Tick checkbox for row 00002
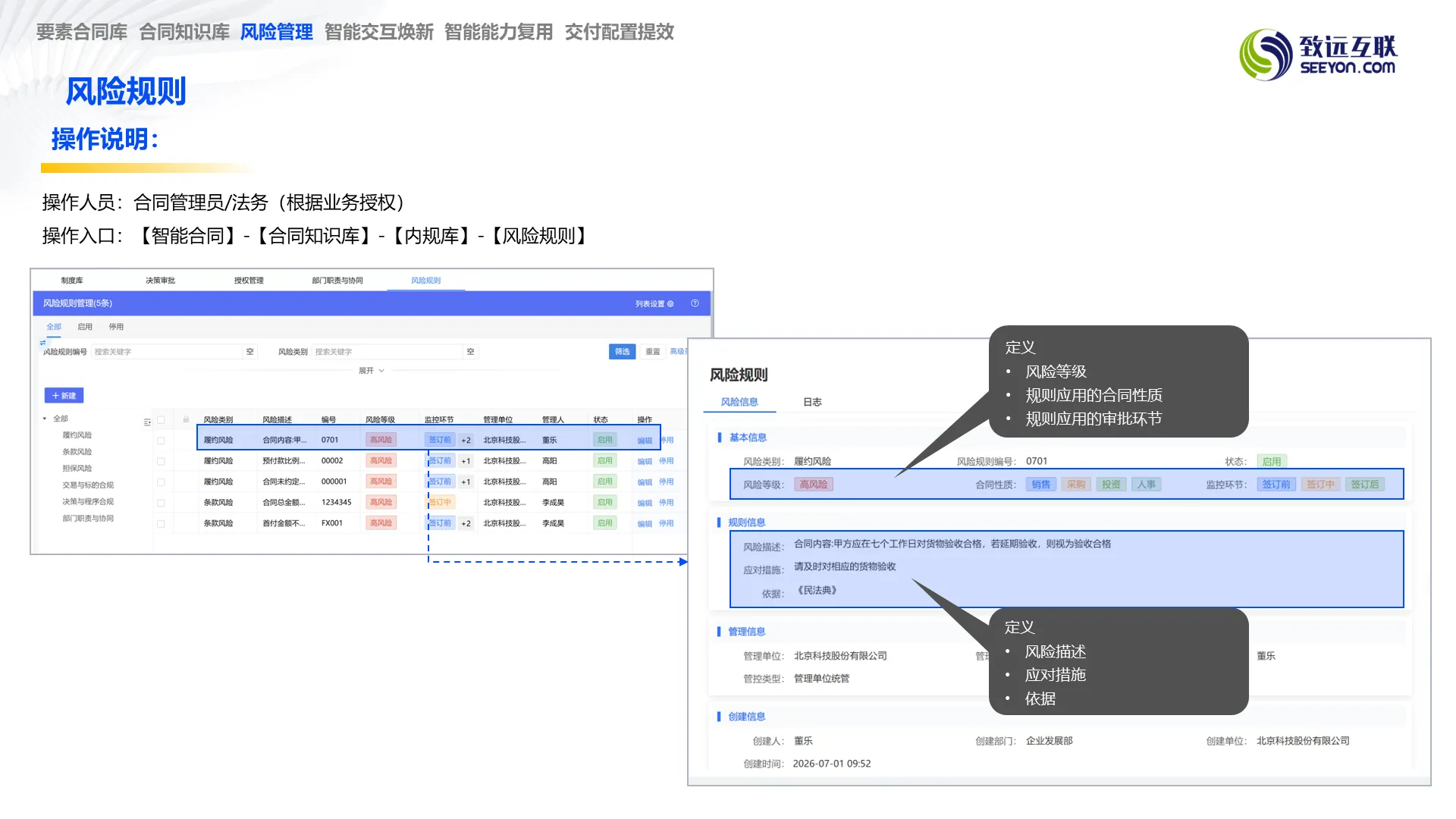This screenshot has height=819, width=1456. click(x=161, y=461)
